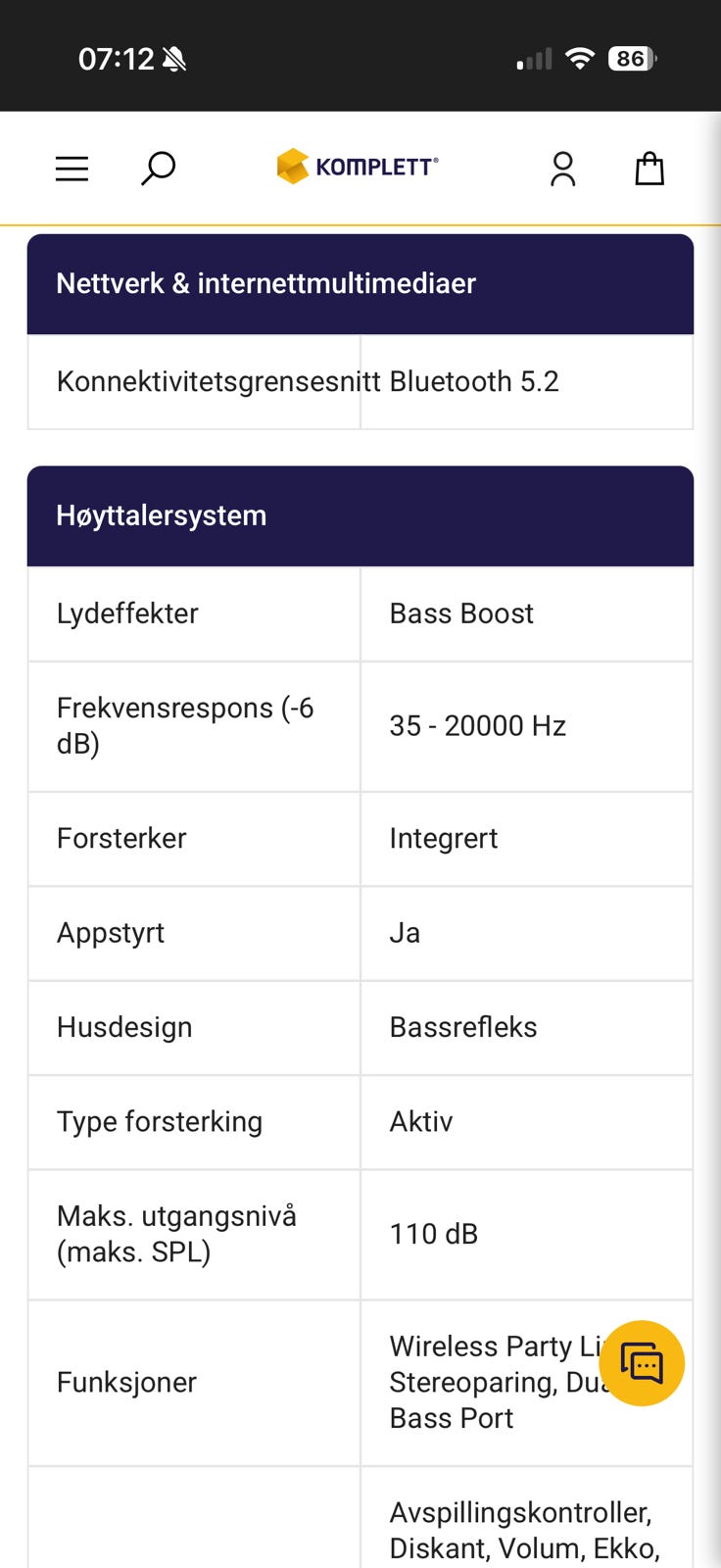Open the user account icon

562,169
